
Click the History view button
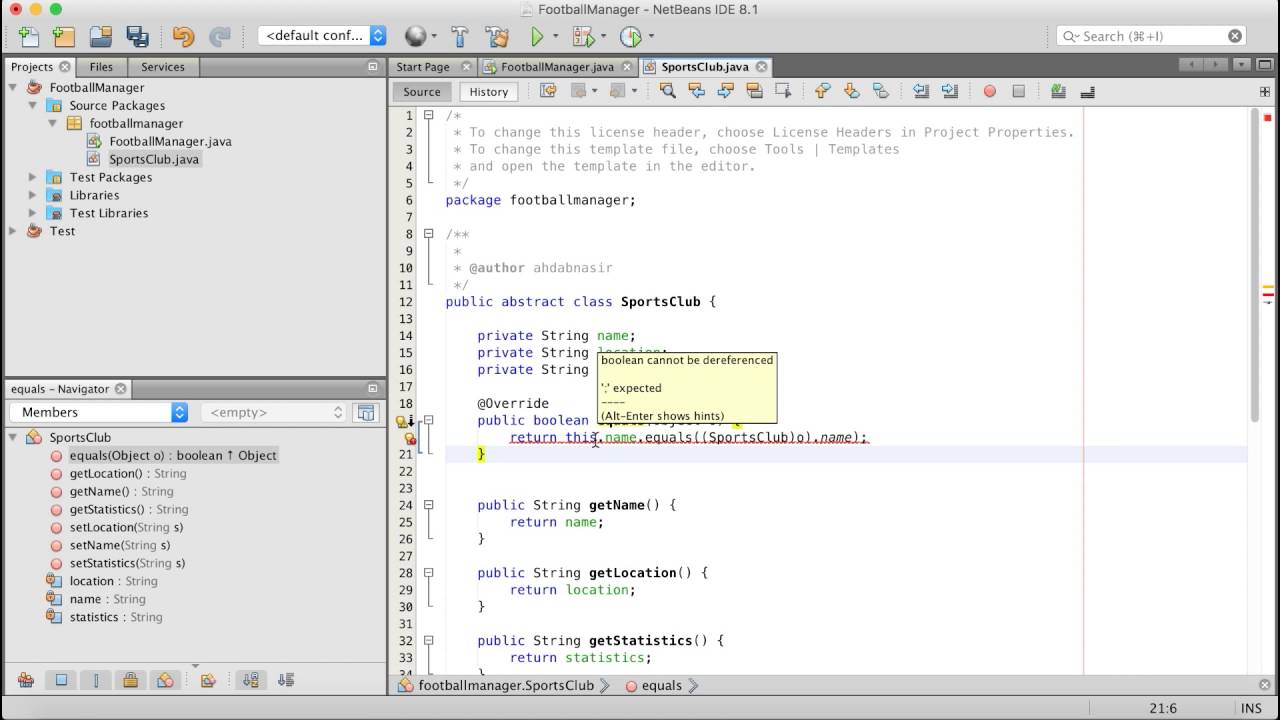pos(489,92)
